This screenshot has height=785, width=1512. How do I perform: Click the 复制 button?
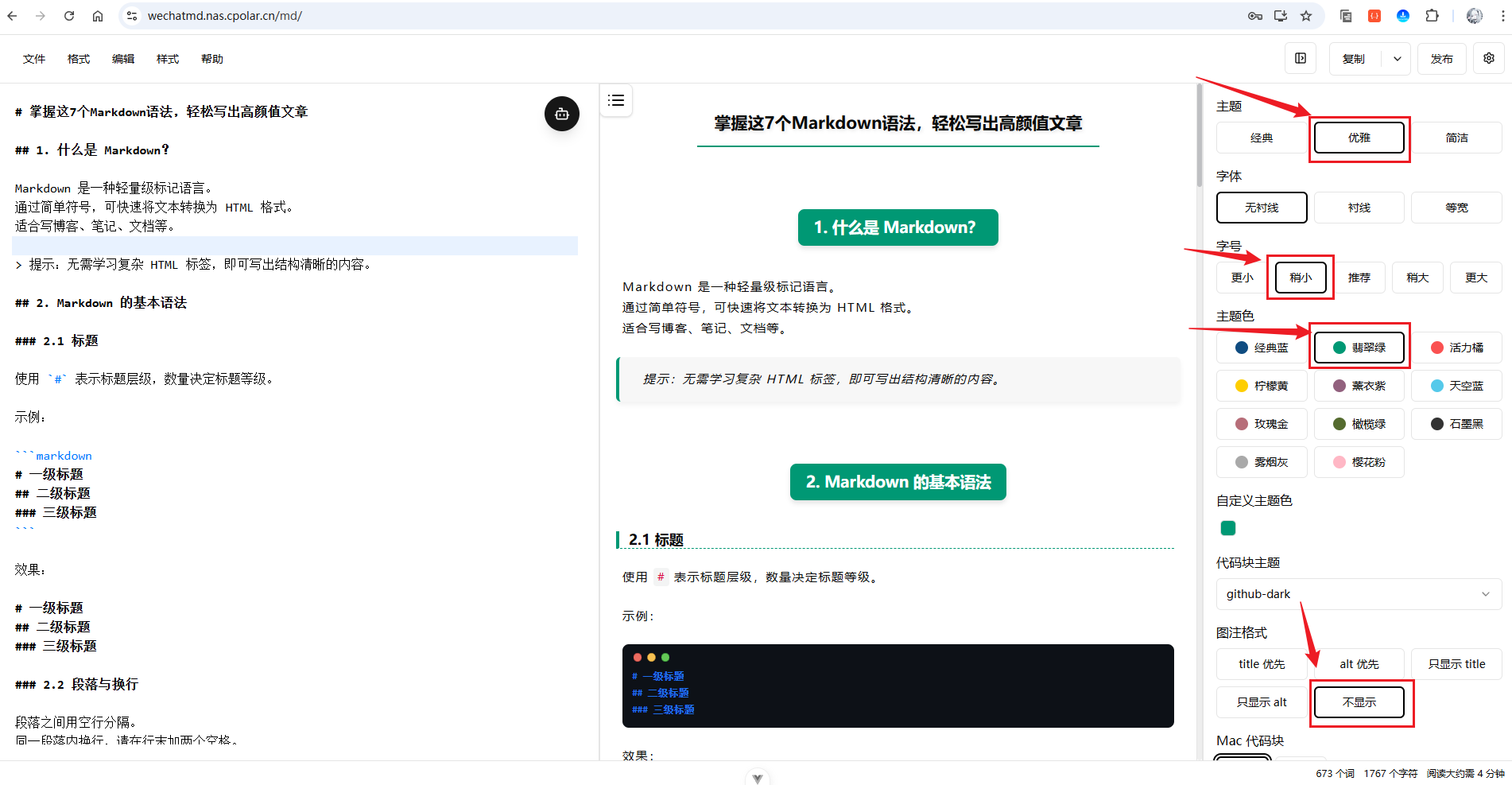click(1354, 59)
